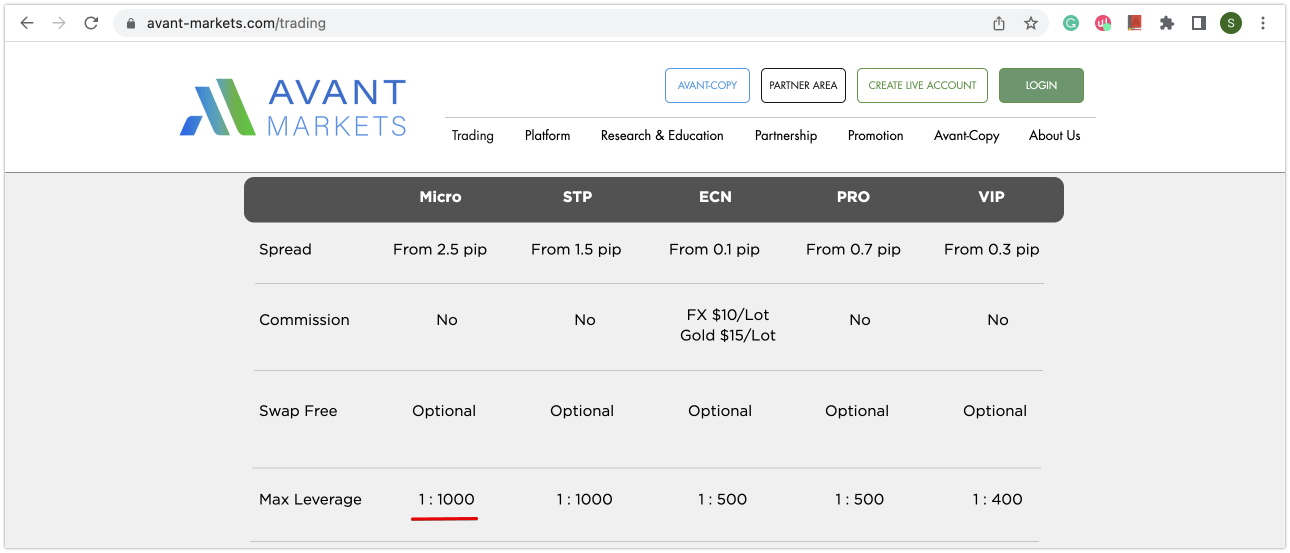The width and height of the screenshot is (1290, 553).
Task: Open the About Us menu item
Action: (x=1054, y=135)
